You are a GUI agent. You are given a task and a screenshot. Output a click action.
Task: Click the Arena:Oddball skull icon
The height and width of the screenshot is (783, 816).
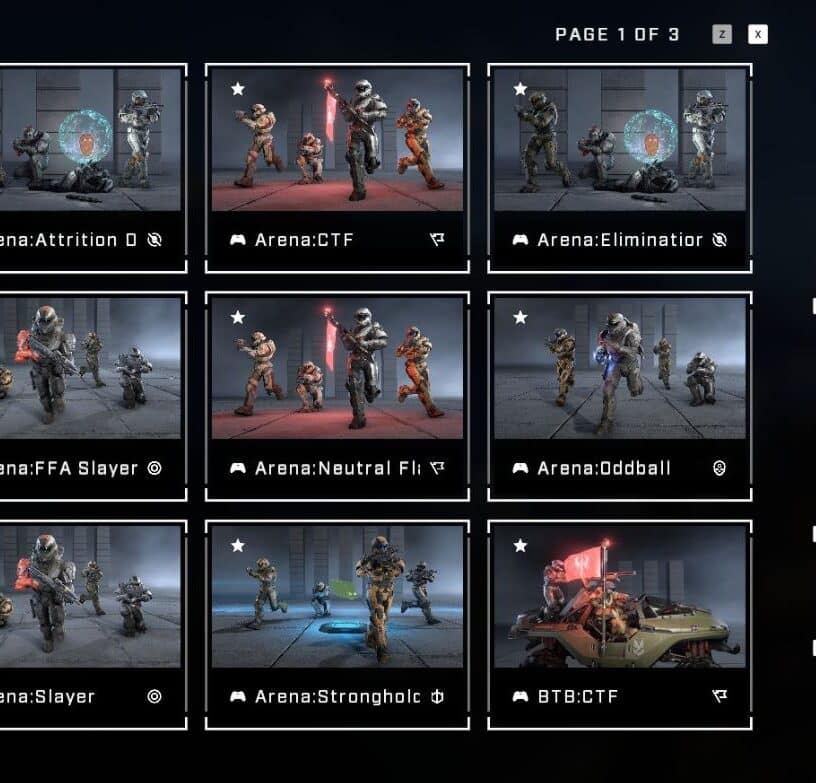pos(719,468)
